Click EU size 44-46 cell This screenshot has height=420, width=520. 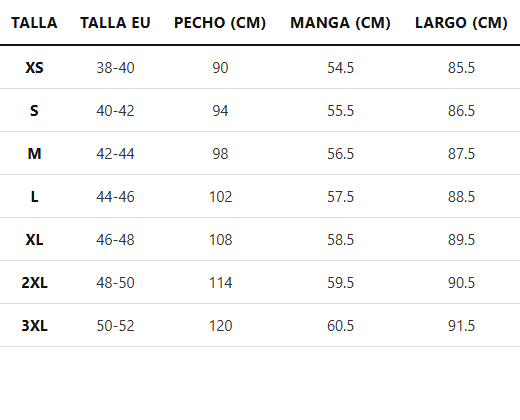click(115, 197)
